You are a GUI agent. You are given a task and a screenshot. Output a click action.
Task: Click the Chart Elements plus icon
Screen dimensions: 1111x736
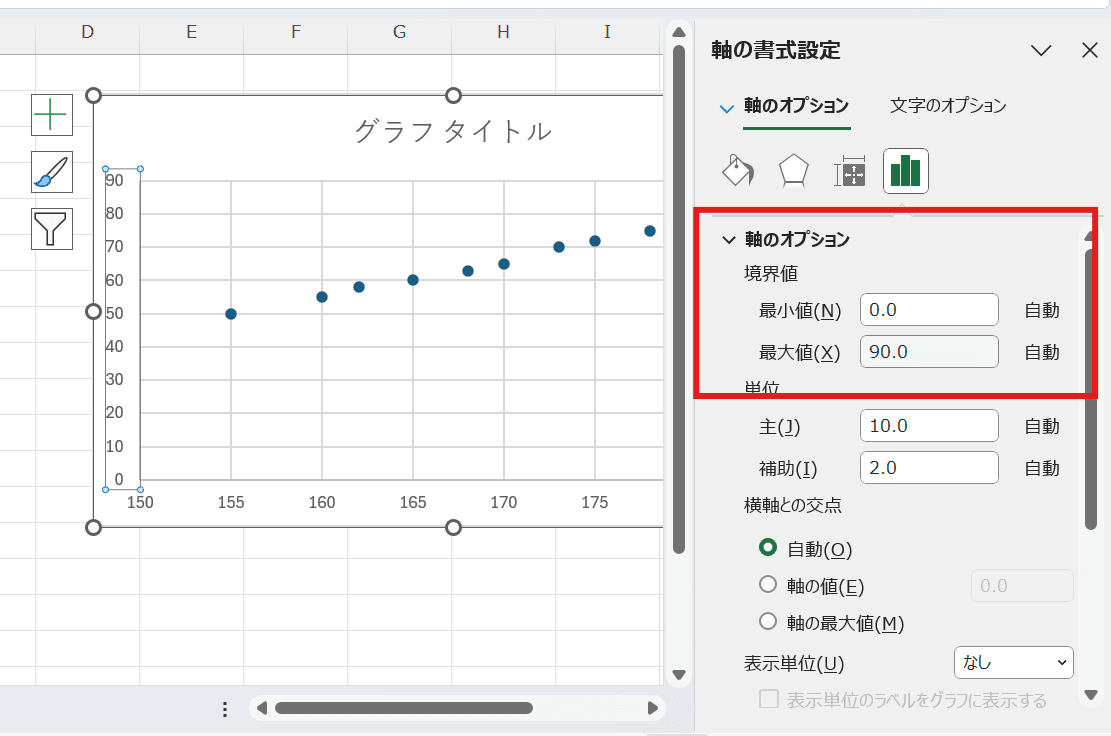(x=51, y=115)
